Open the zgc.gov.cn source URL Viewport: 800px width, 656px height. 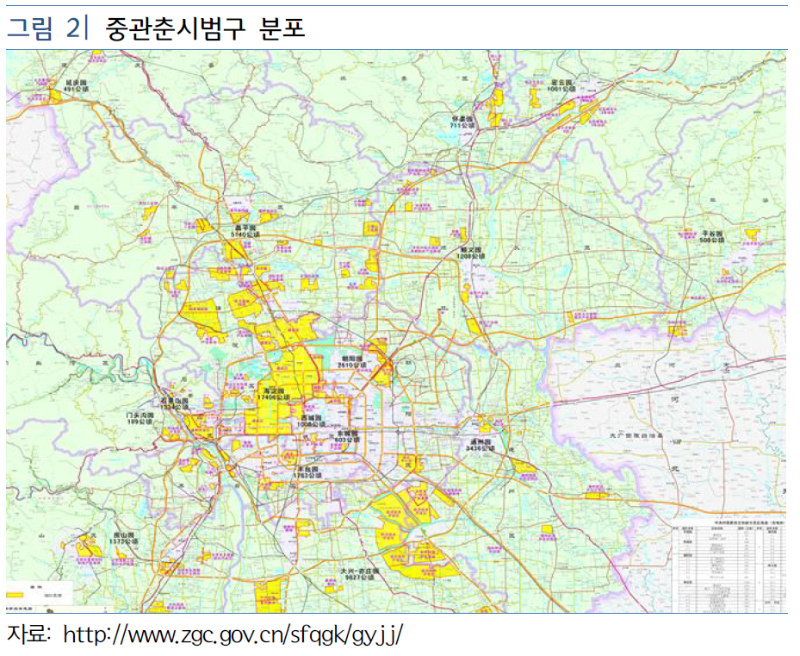tap(232, 634)
